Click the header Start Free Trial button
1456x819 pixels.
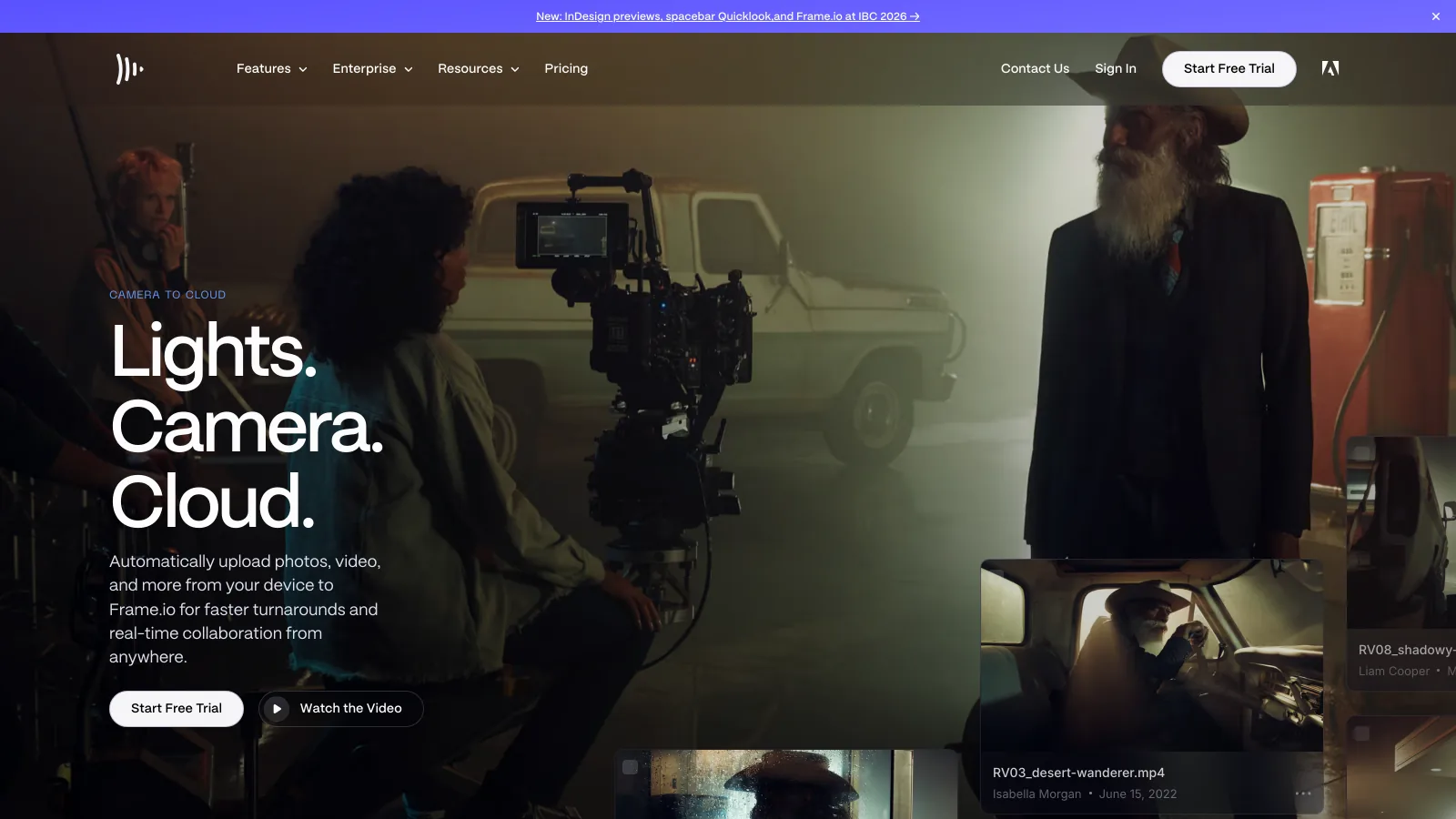click(x=1229, y=69)
